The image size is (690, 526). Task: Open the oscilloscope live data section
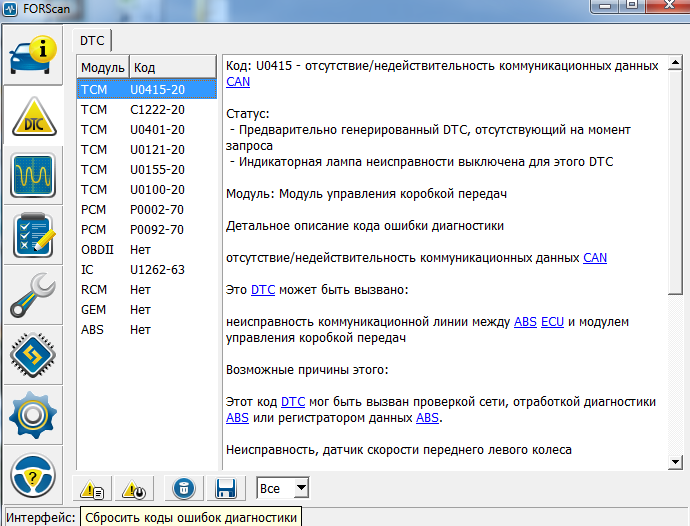pos(33,176)
